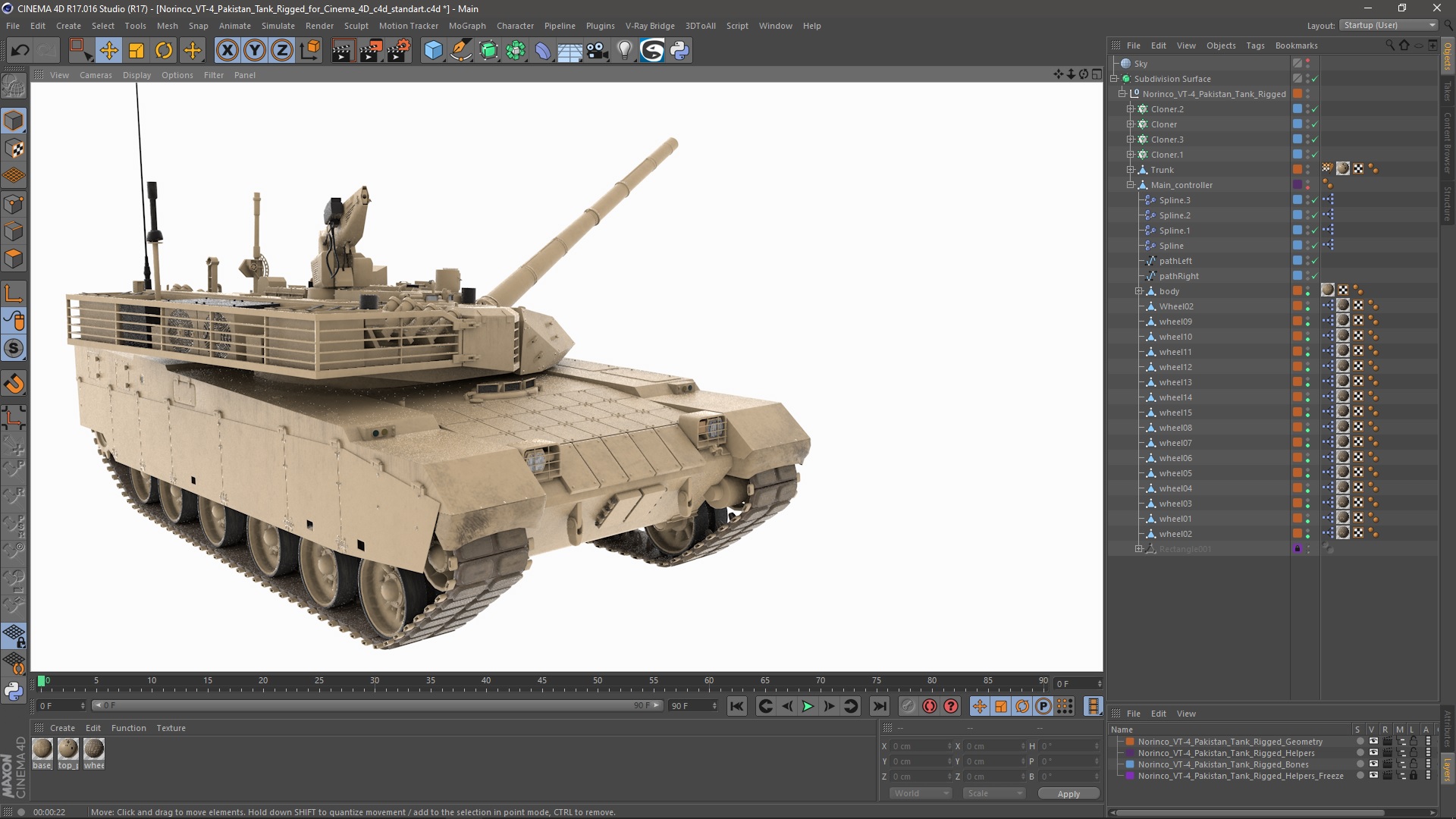The height and width of the screenshot is (819, 1456).
Task: Click the Apply button
Action: click(x=1068, y=793)
